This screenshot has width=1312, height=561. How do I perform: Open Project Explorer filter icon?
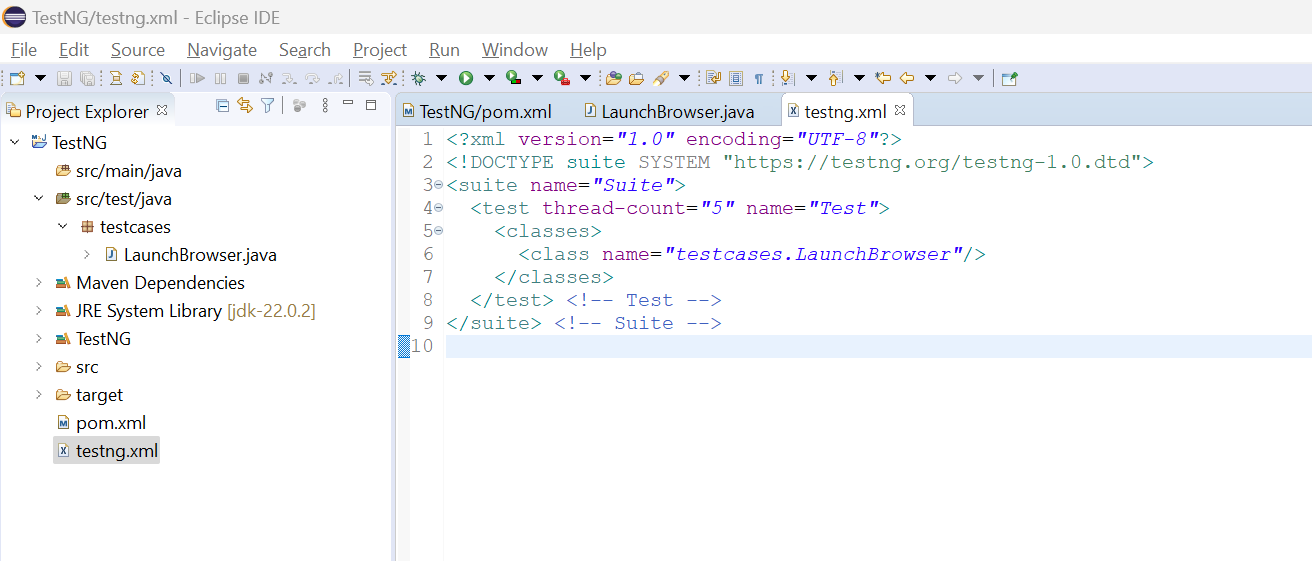tap(267, 105)
